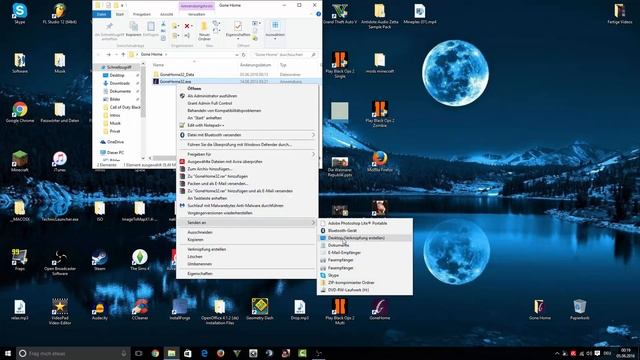Click Neuer Ordner in Explorer ribbon

tap(204, 31)
